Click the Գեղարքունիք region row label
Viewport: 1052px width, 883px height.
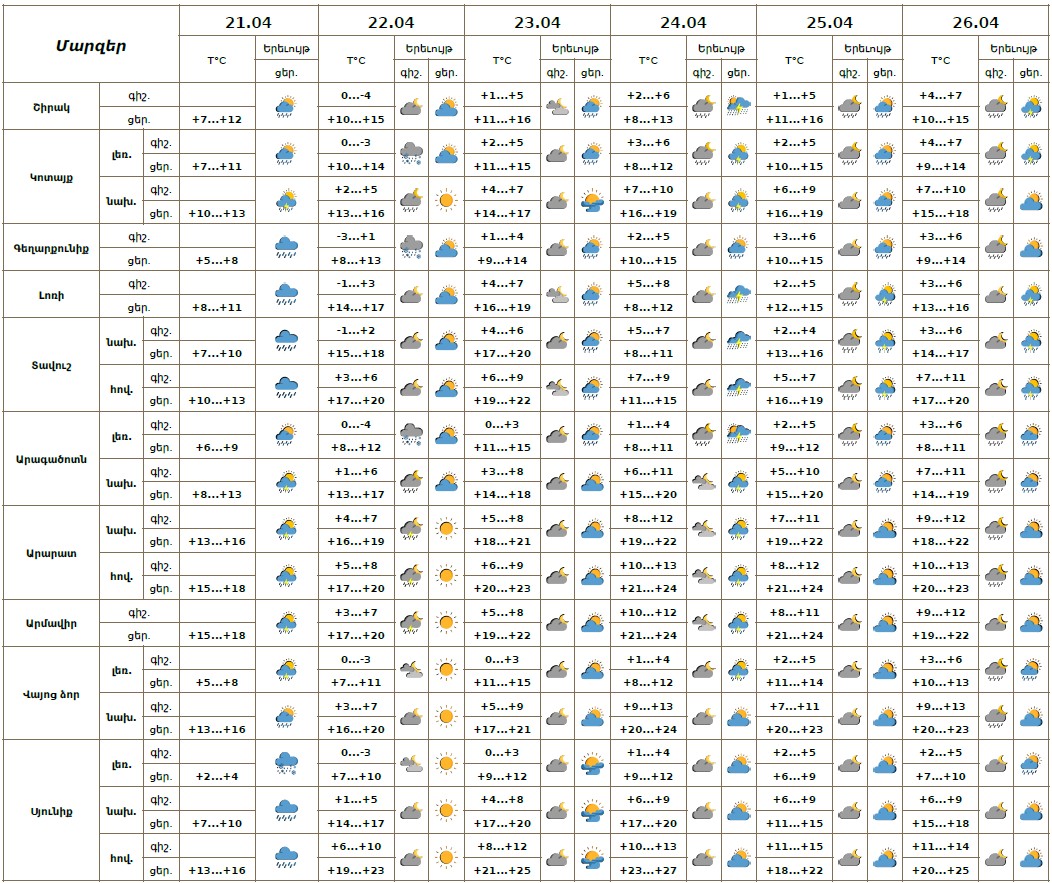pos(51,247)
